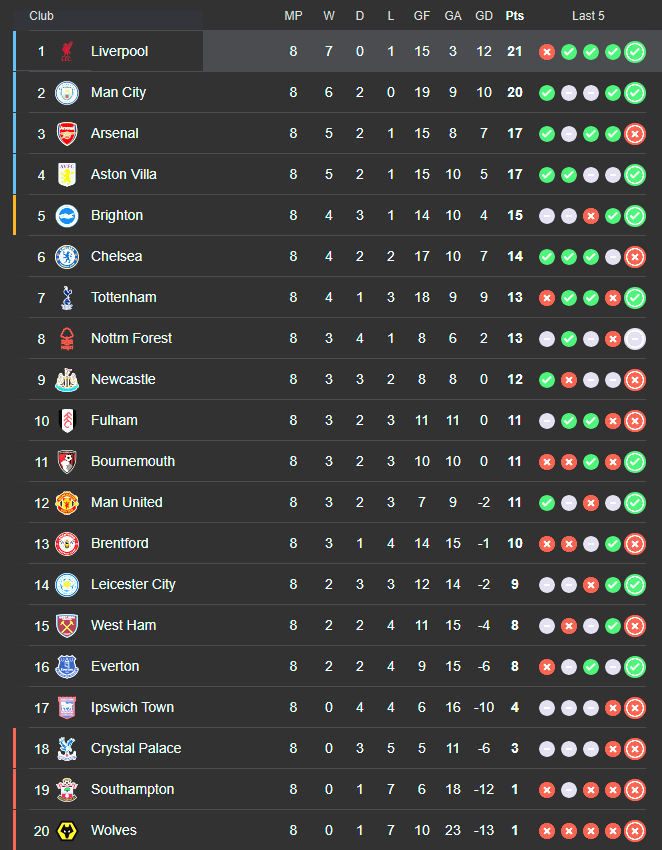Click the Crystal Palace eagle crest

click(67, 749)
